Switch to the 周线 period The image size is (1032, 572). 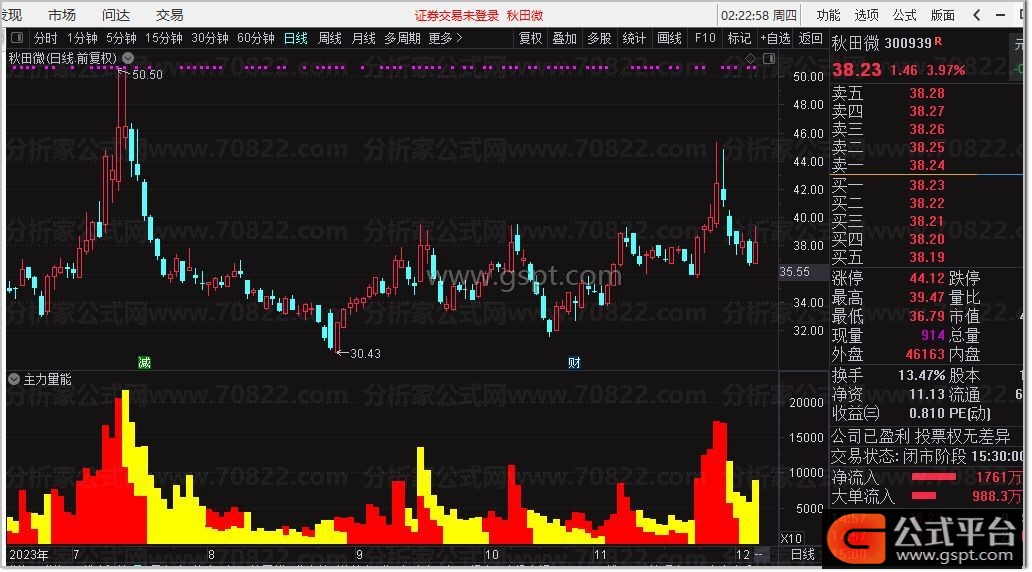click(330, 38)
